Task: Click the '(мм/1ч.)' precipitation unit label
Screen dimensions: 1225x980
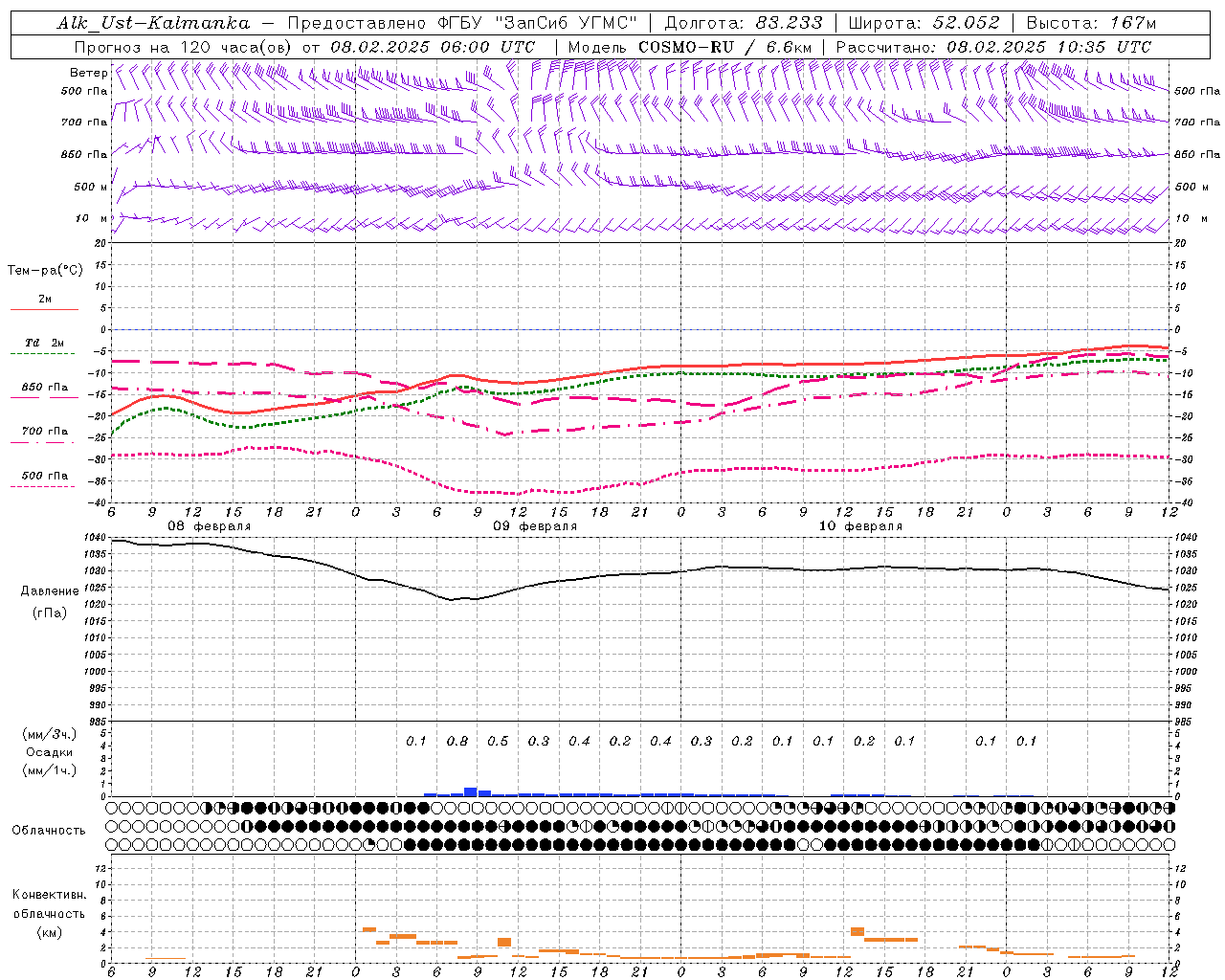Action: click(x=50, y=770)
